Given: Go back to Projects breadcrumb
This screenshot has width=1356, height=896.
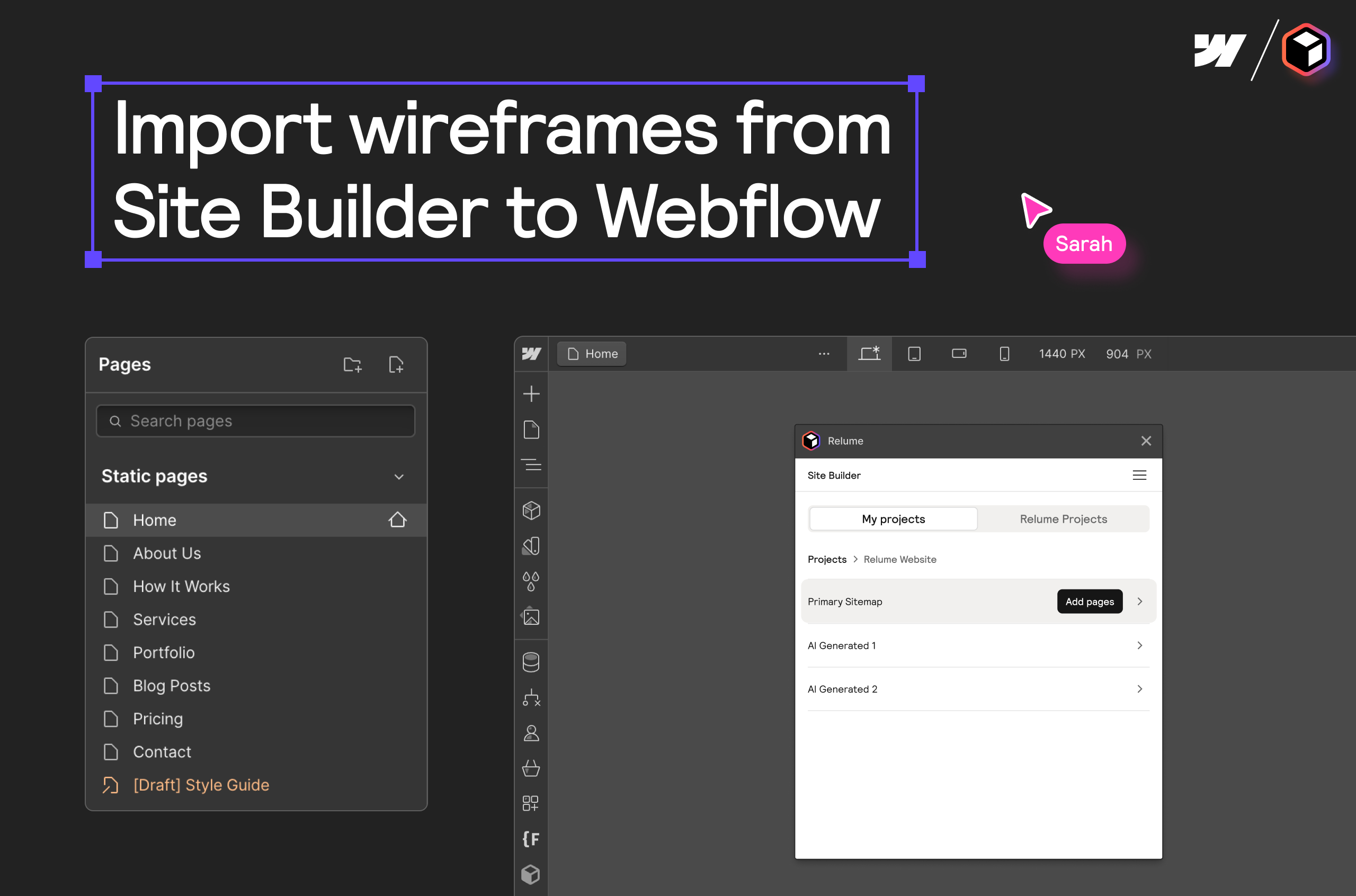Looking at the screenshot, I should pyautogui.click(x=827, y=559).
